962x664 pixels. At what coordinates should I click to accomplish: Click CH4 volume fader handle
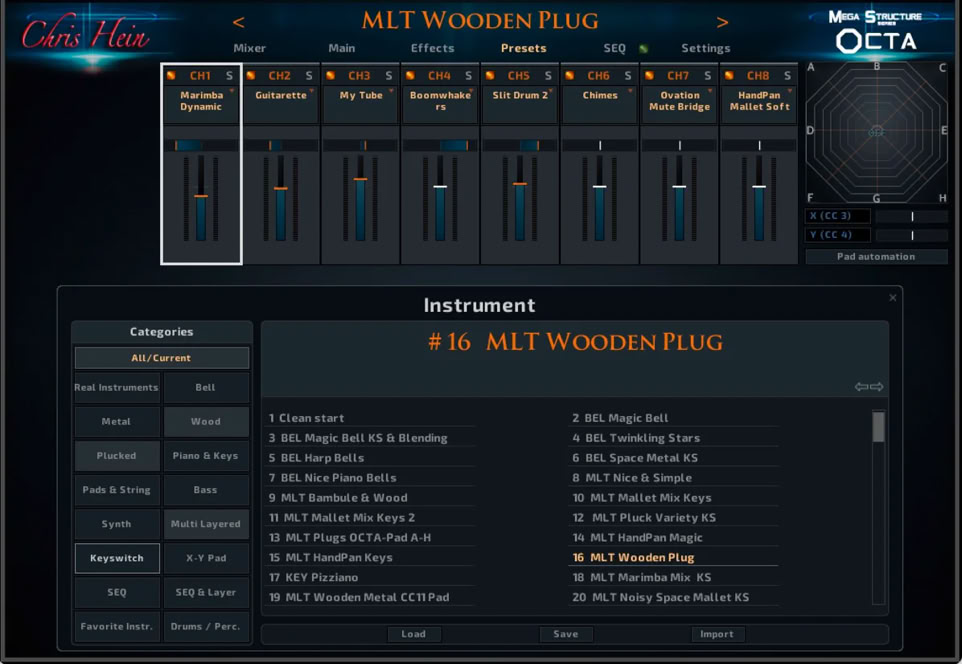(440, 186)
